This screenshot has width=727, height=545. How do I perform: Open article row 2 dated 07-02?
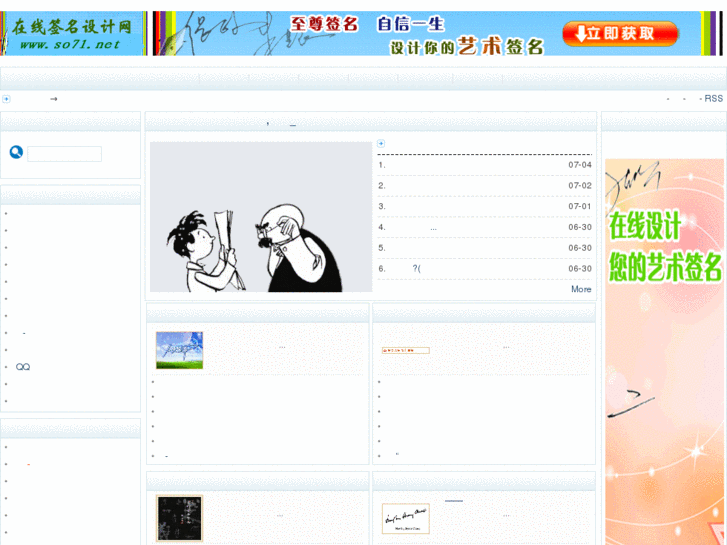click(x=485, y=186)
